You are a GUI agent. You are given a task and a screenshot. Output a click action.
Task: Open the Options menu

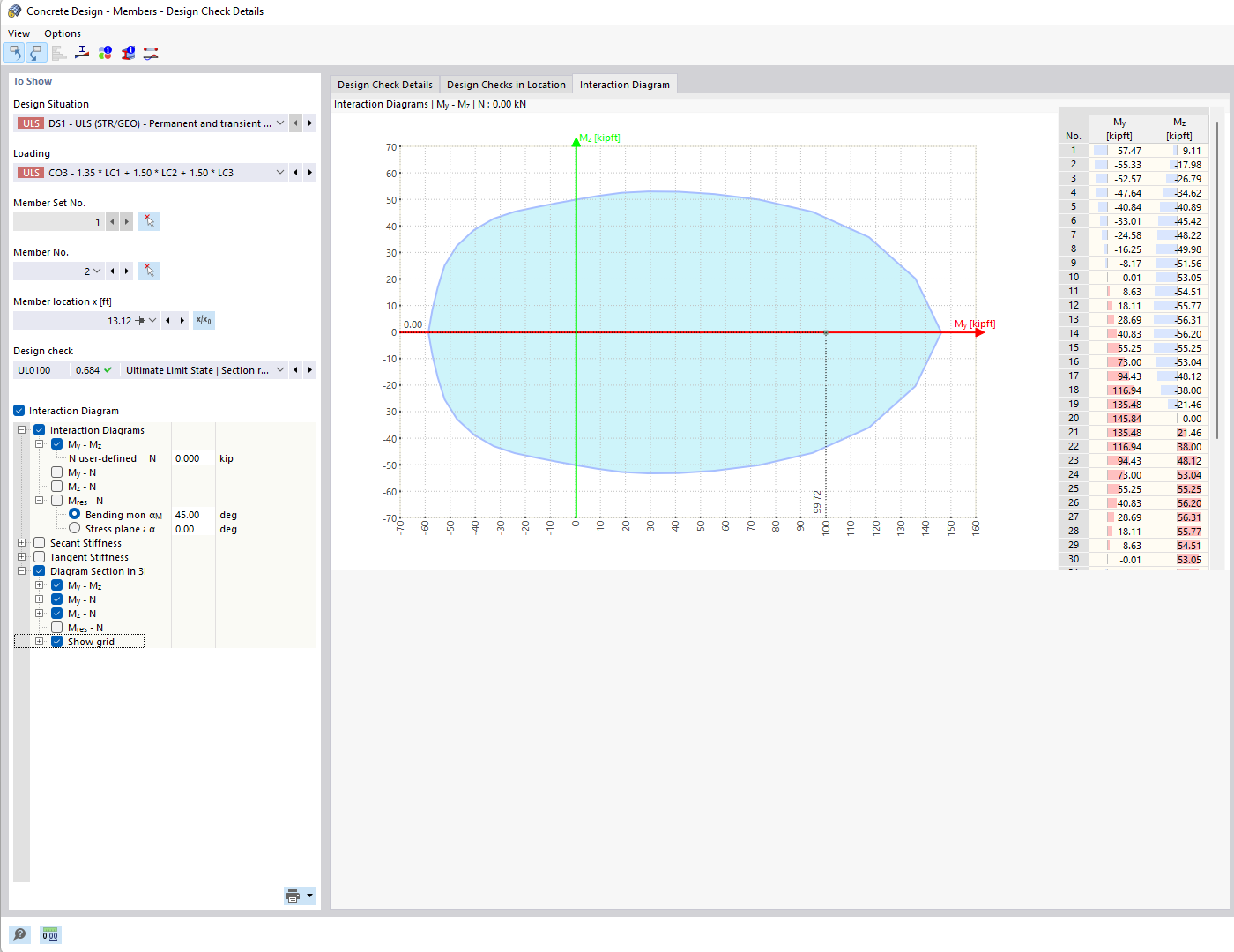(x=62, y=33)
